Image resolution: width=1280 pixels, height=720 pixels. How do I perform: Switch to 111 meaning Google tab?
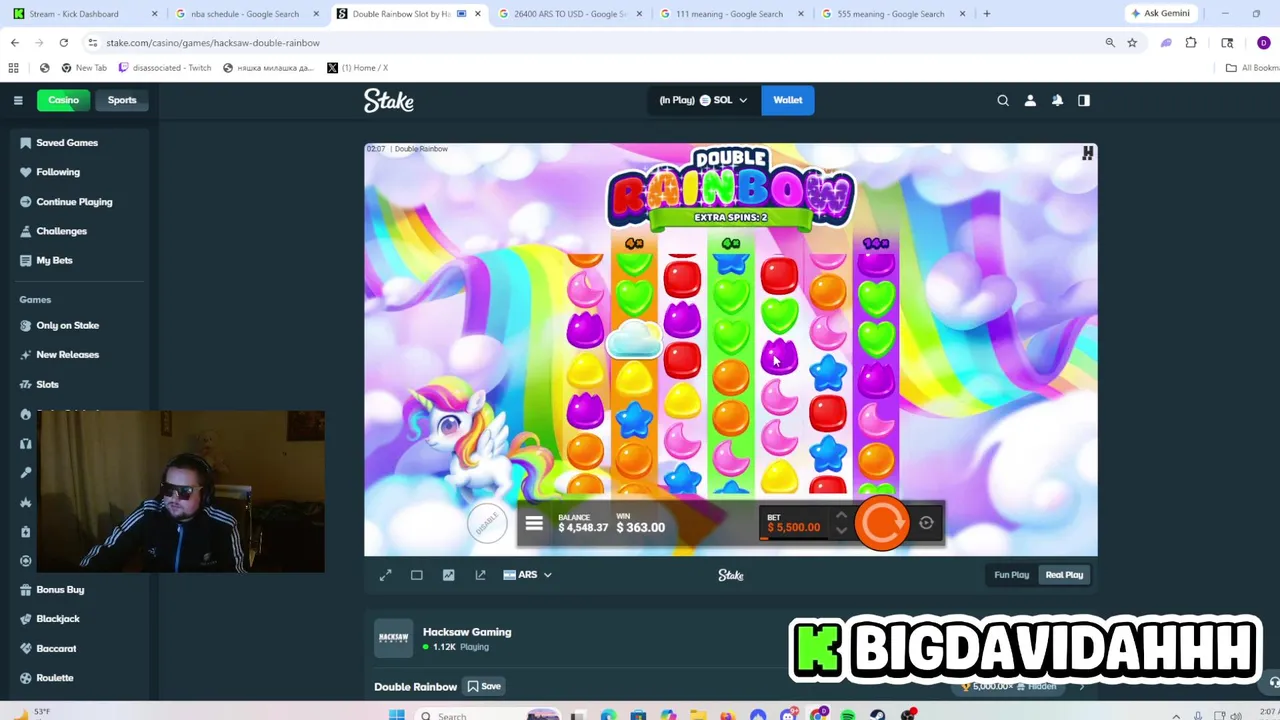tap(730, 14)
